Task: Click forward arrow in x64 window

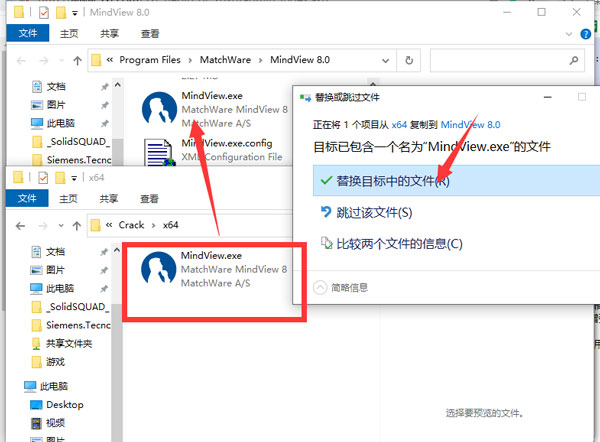Action: pyautogui.click(x=43, y=226)
